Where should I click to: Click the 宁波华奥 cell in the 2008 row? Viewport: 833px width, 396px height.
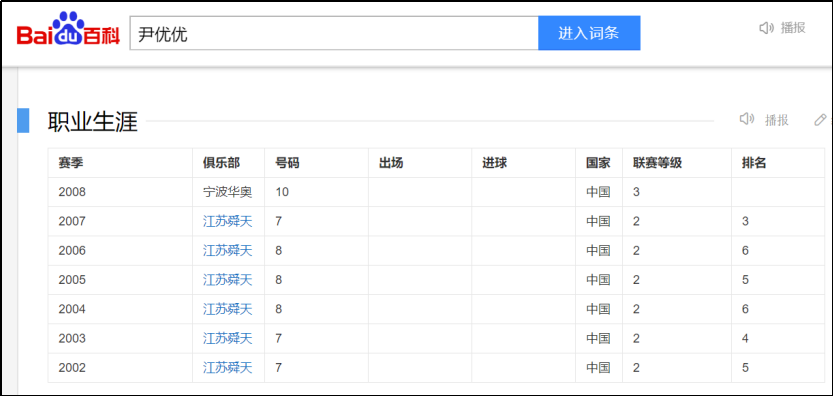click(x=227, y=192)
